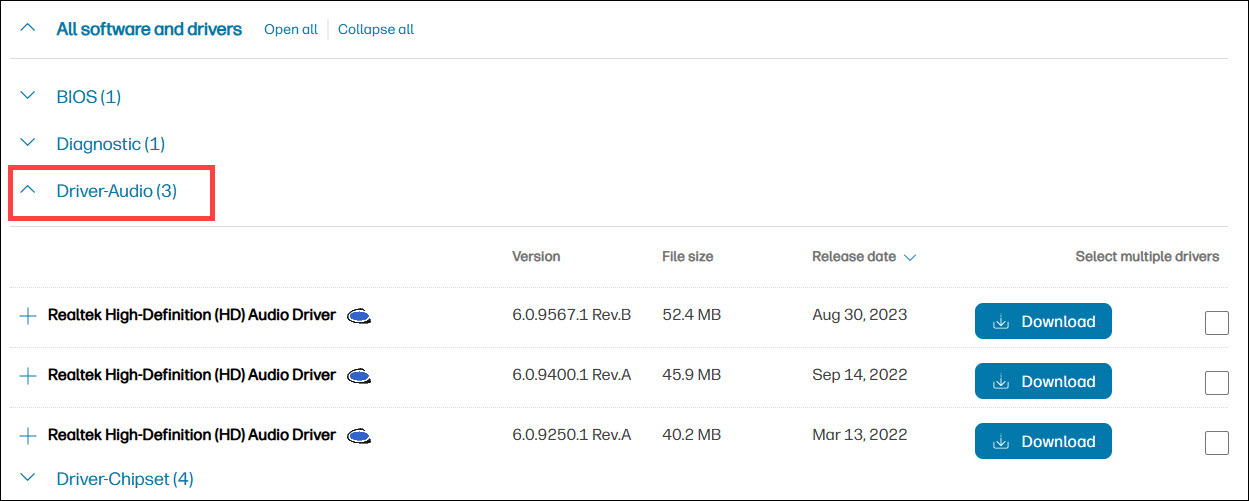Click the Collapse all link

pos(376,30)
